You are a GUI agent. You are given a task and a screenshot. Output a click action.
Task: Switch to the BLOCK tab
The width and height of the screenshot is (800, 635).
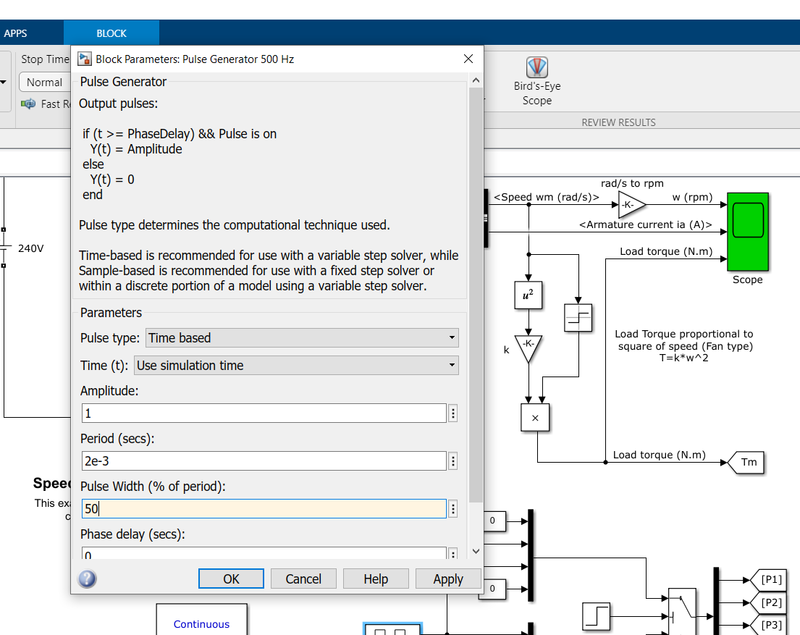tap(111, 32)
